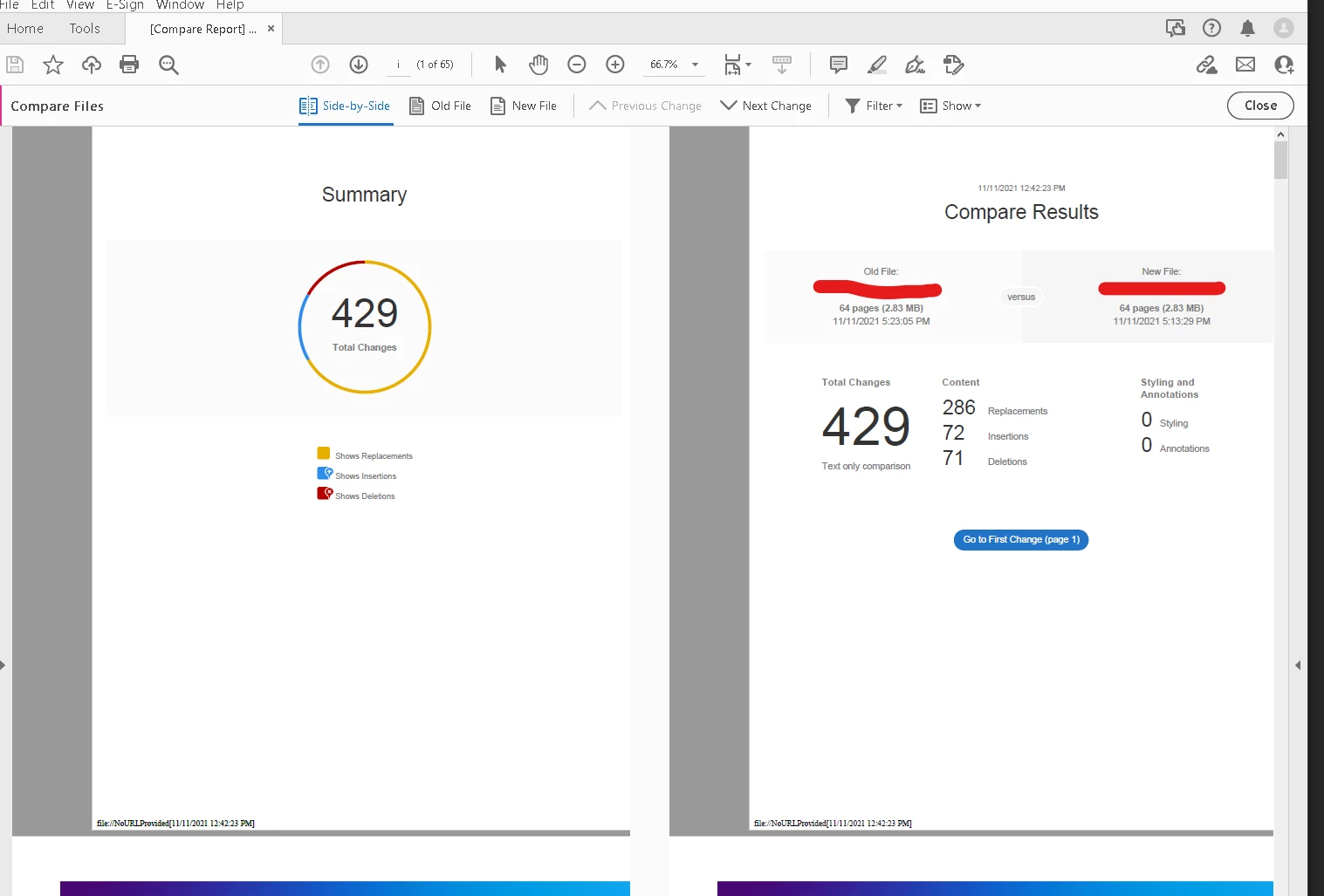
Task: Expand the left side panel arrow
Action: [3, 665]
